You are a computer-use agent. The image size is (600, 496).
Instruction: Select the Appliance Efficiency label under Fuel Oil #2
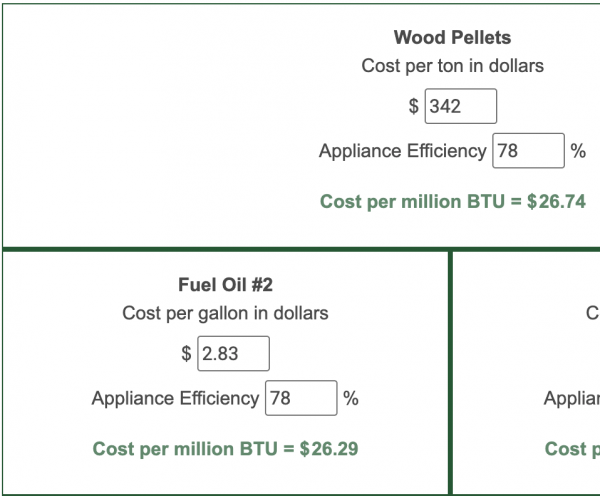pos(175,398)
